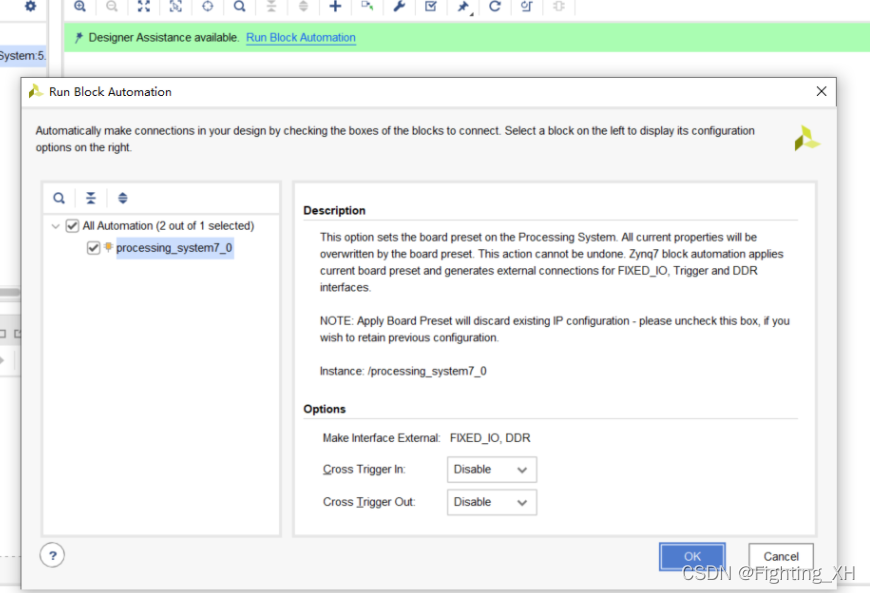Image resolution: width=870 pixels, height=593 pixels.
Task: Validate the design with the checkmark icon
Action: pyautogui.click(x=431, y=6)
